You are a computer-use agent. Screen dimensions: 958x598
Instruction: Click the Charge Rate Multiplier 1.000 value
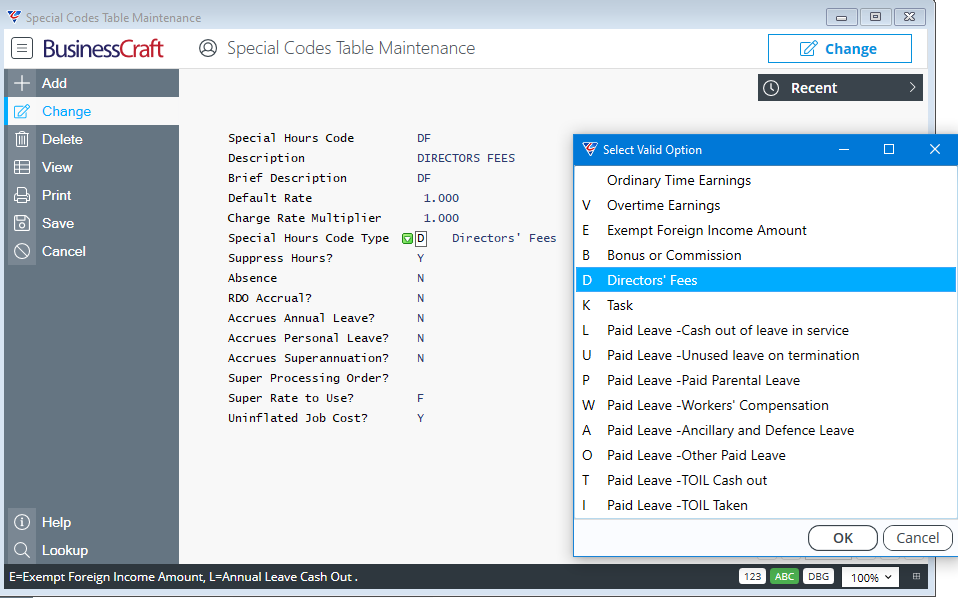(441, 218)
